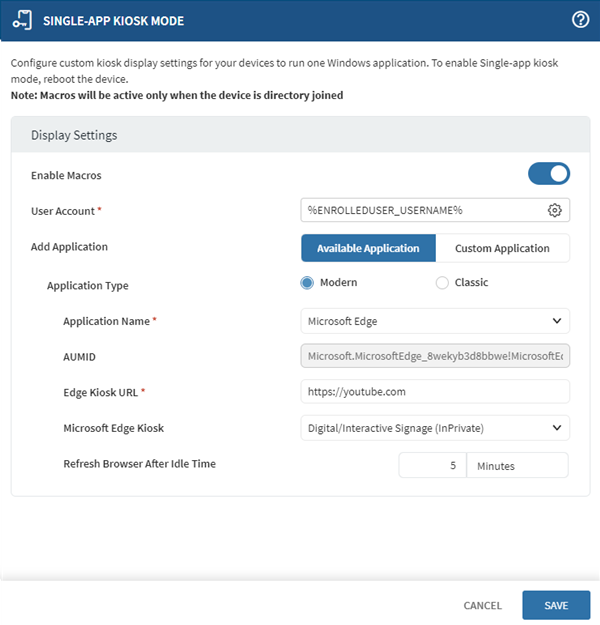Focus the Edge Kiosk URL field

pos(435,392)
